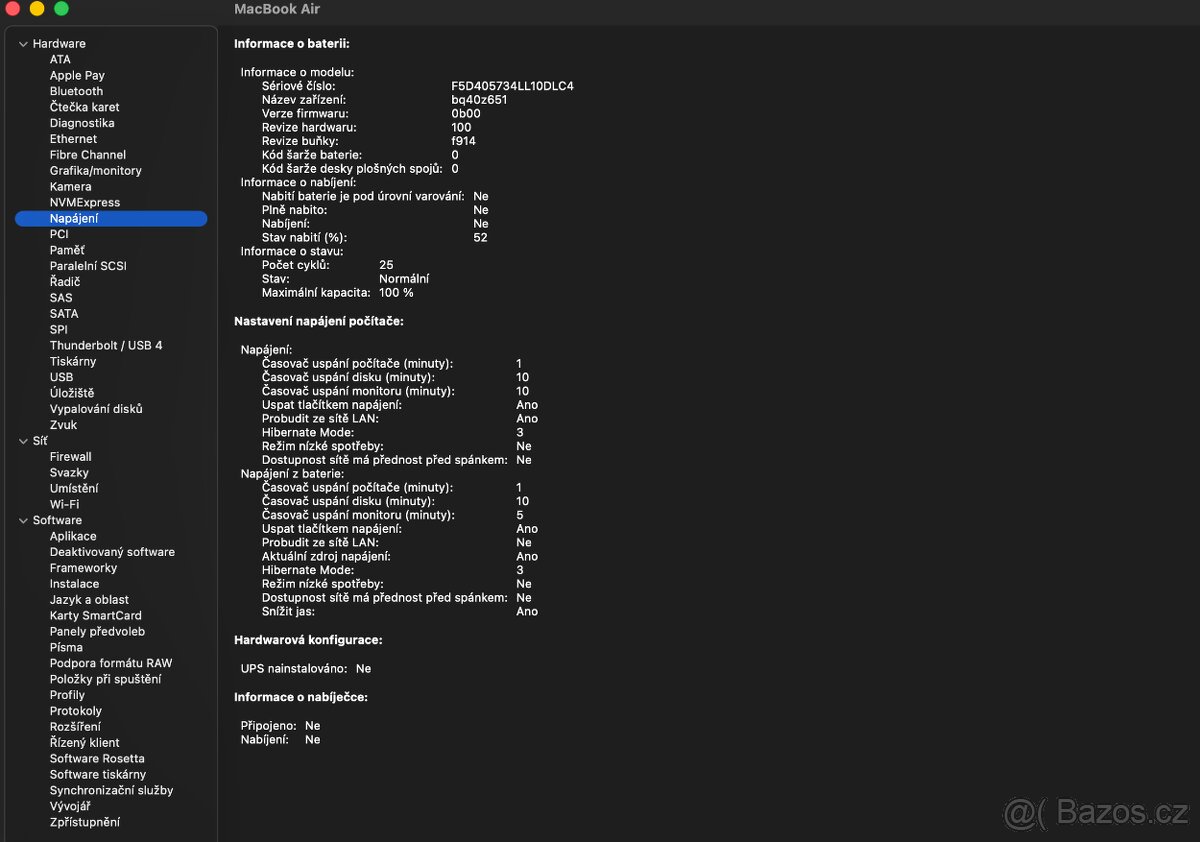Click the Stav value Normální
Screen dimensions: 1200x842
pos(404,279)
